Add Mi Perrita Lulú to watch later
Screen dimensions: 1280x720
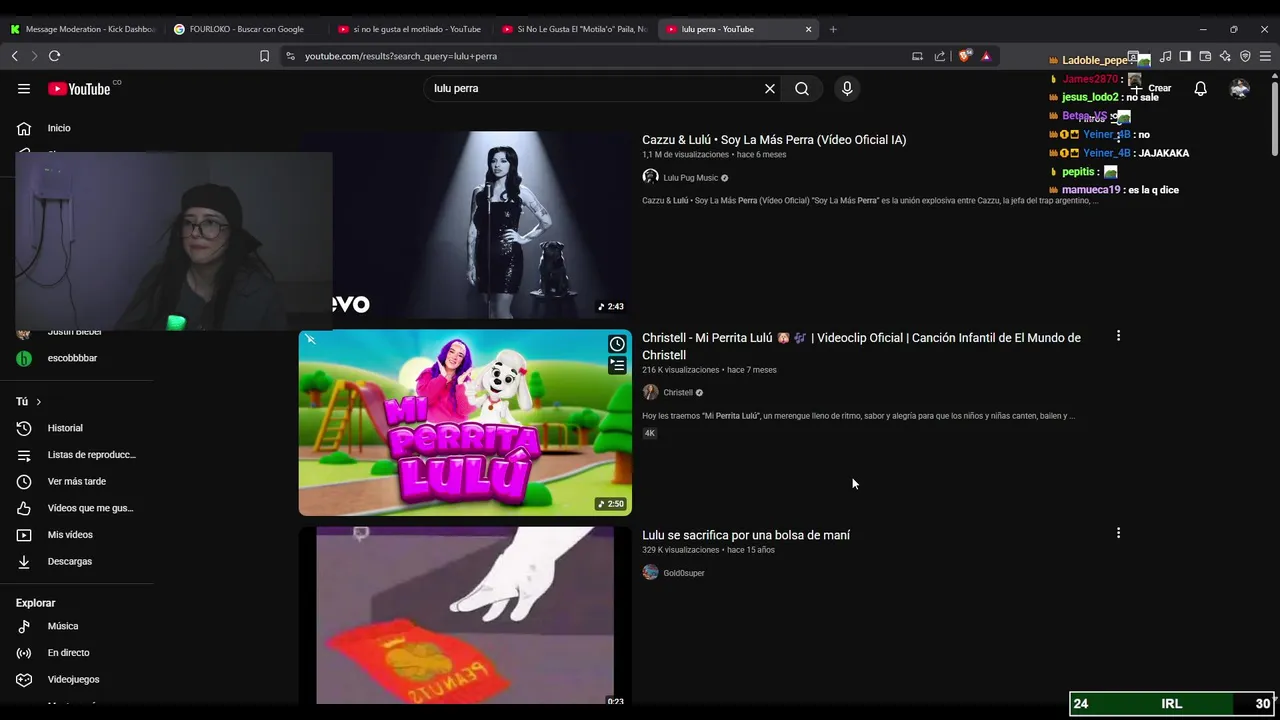617,344
